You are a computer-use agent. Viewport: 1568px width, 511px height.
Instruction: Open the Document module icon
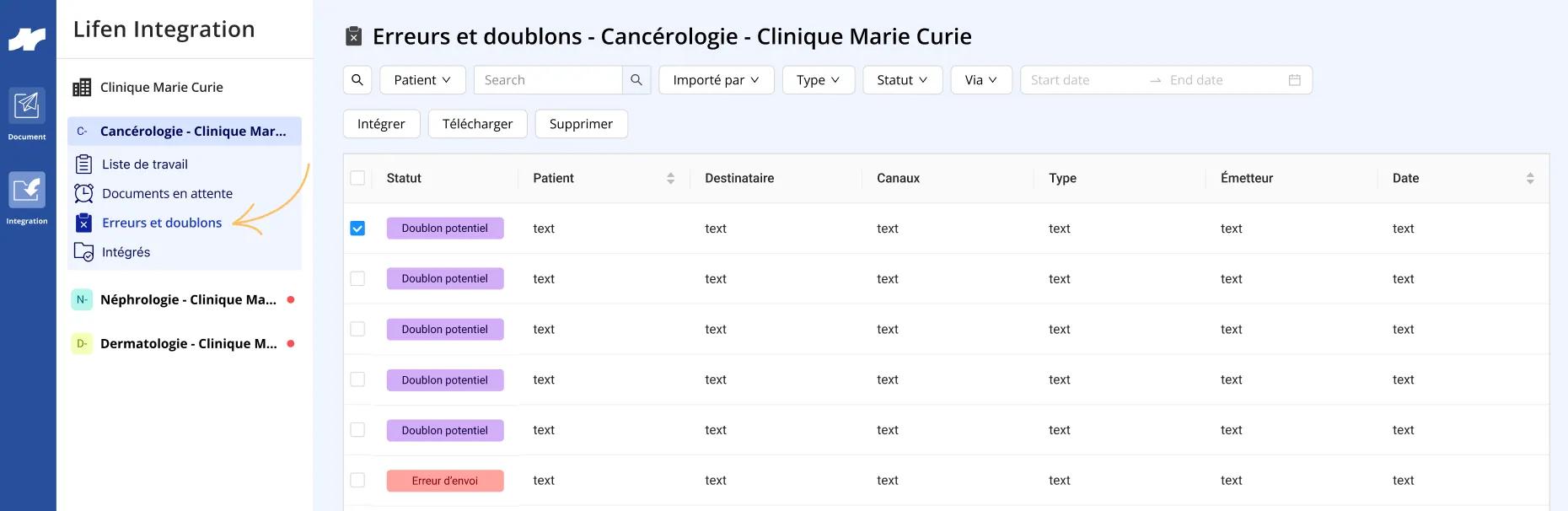(x=27, y=106)
